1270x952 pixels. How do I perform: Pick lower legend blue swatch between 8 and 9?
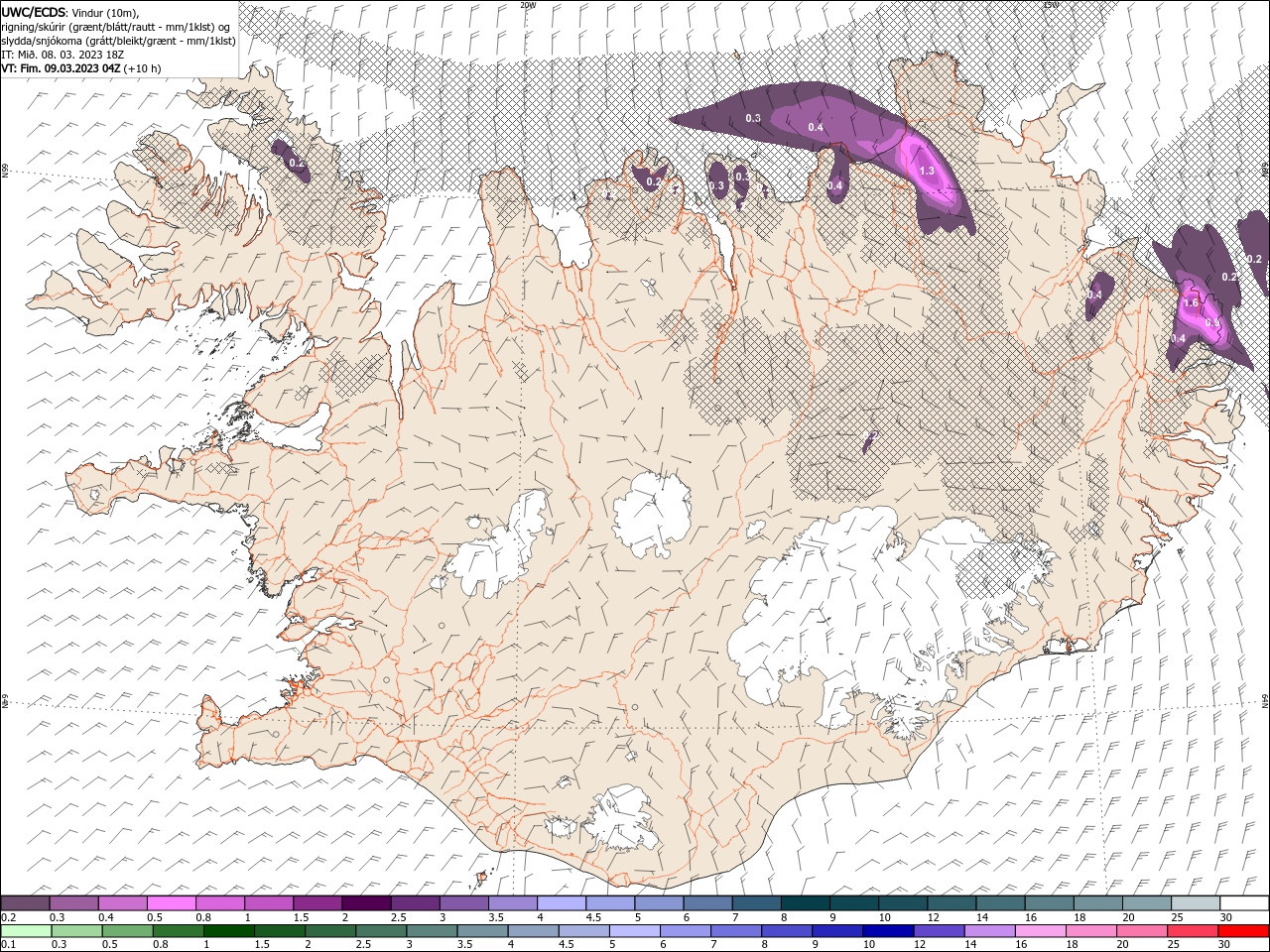787,931
